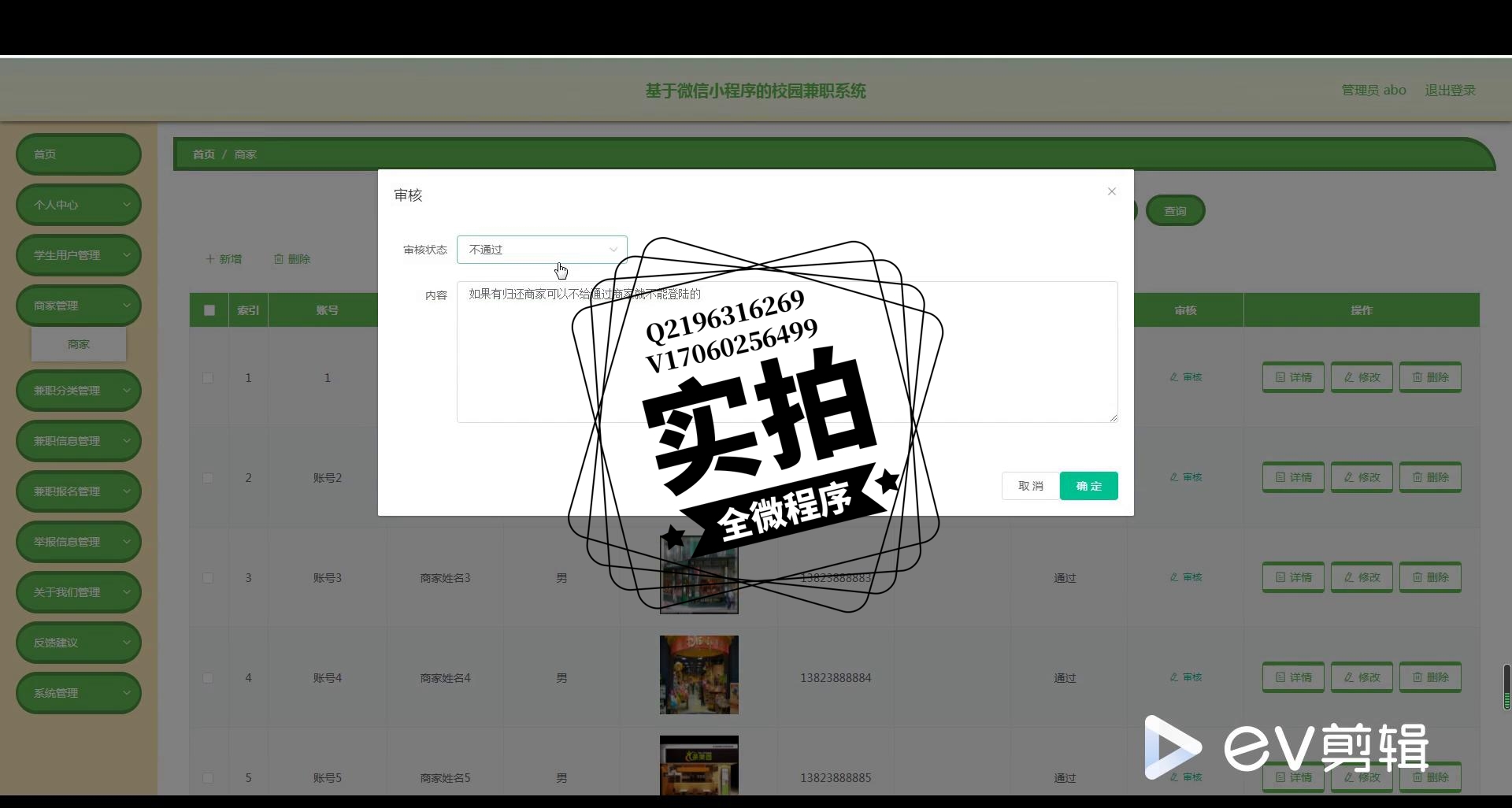Click the 通过 status in row 账号4
1512x808 pixels.
tap(1065, 678)
